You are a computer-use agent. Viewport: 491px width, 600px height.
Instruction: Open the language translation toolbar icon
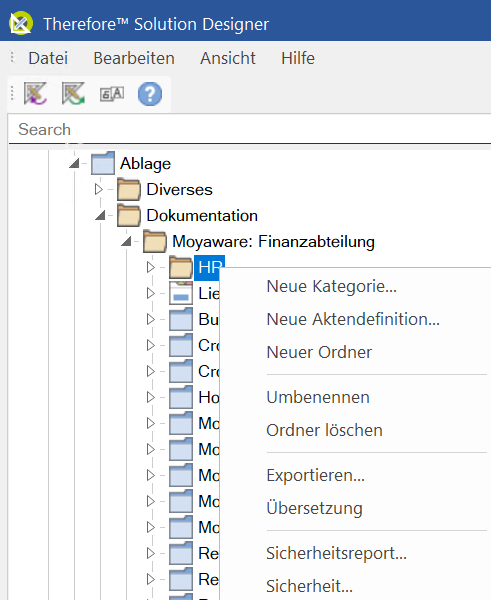point(112,94)
